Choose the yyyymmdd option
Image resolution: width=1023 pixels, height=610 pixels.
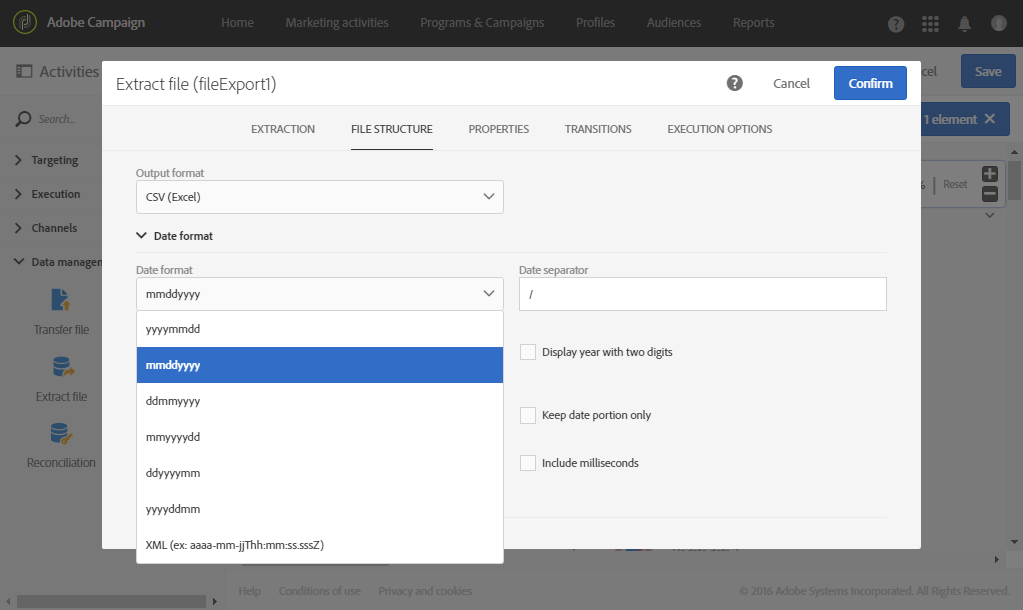pos(320,329)
